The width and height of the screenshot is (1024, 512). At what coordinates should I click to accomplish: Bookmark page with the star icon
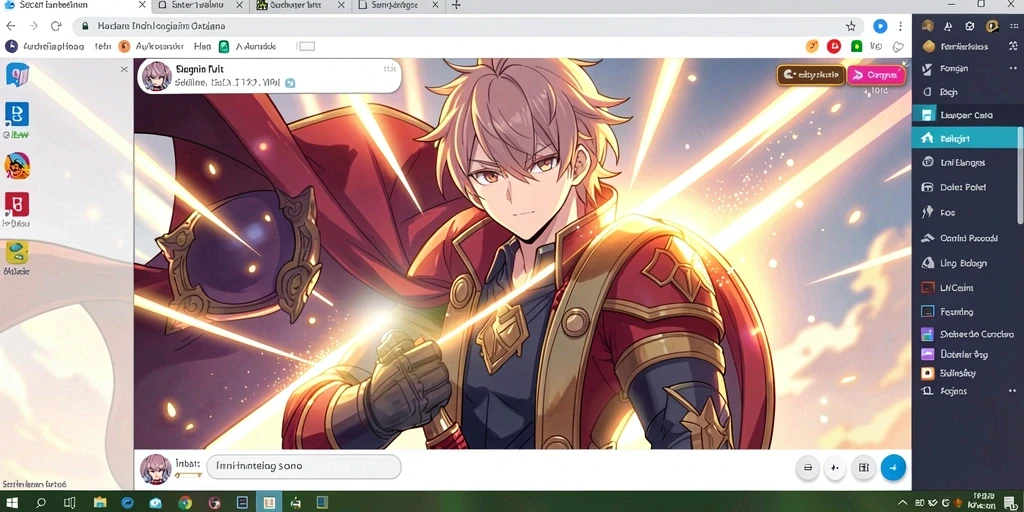point(850,26)
